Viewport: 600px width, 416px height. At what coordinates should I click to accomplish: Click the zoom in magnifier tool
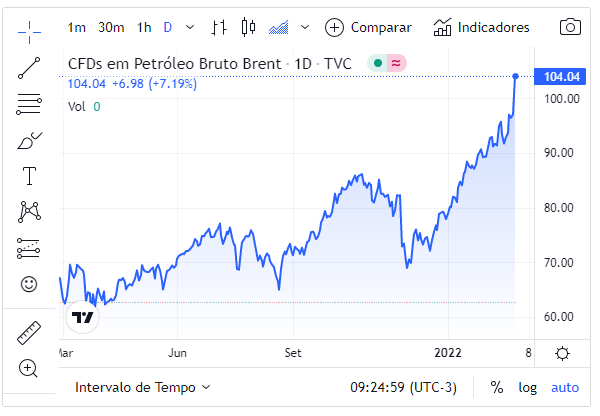click(x=29, y=368)
